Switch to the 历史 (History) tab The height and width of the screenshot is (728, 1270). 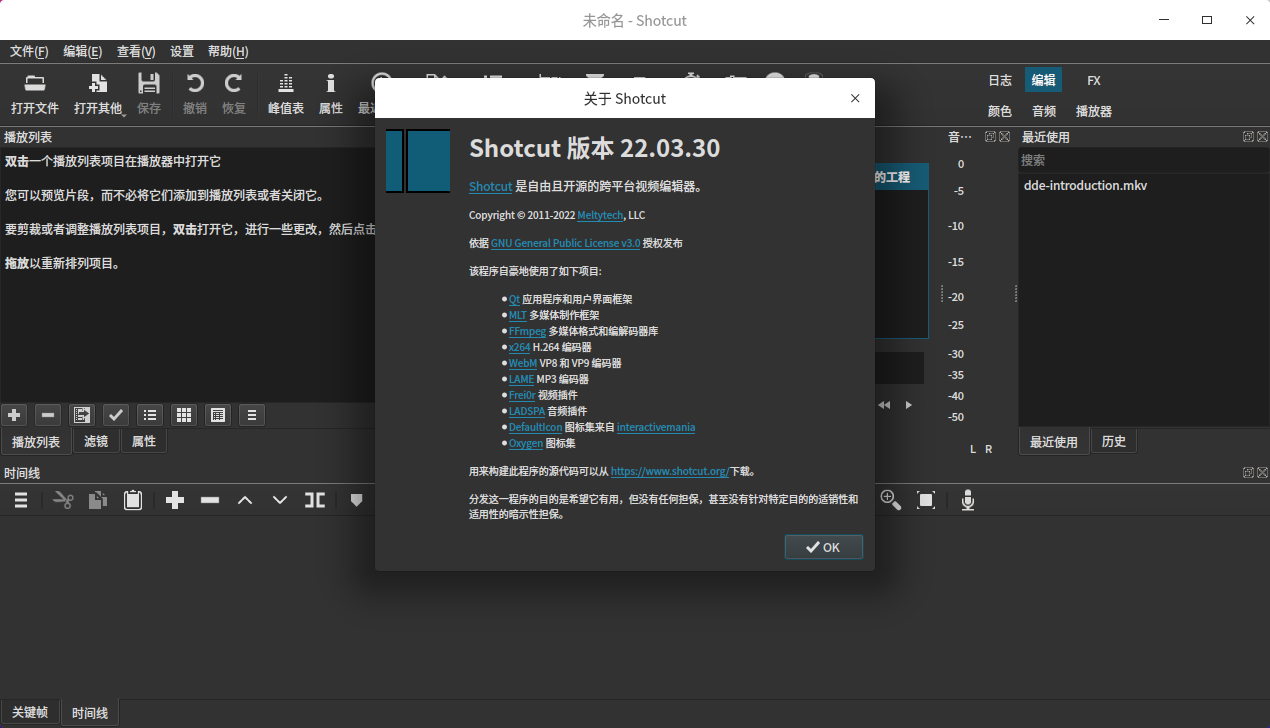[x=1113, y=441]
